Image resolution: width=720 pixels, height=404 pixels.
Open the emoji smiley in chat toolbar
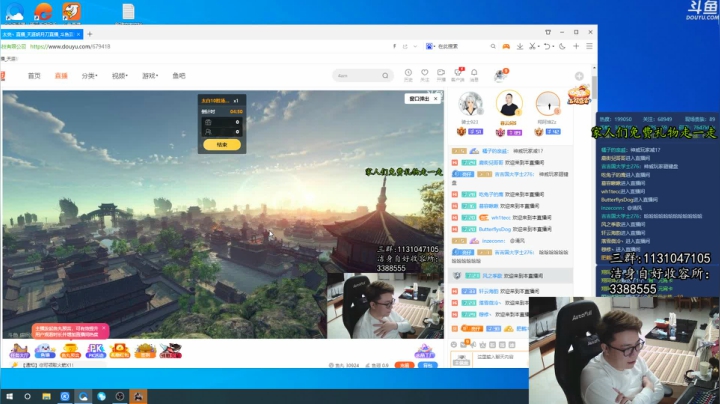[x=454, y=344]
